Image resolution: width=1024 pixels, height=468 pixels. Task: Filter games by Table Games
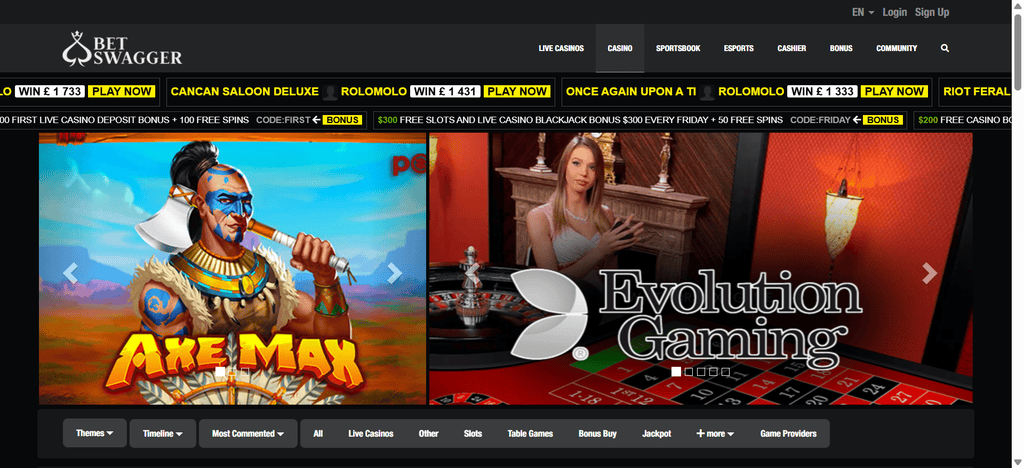point(530,433)
